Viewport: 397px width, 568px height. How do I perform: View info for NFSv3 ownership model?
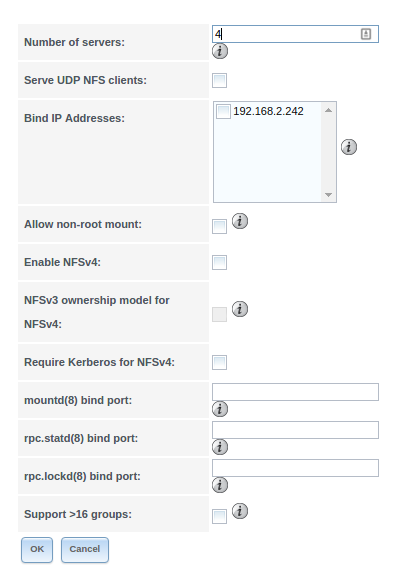pyautogui.click(x=240, y=309)
